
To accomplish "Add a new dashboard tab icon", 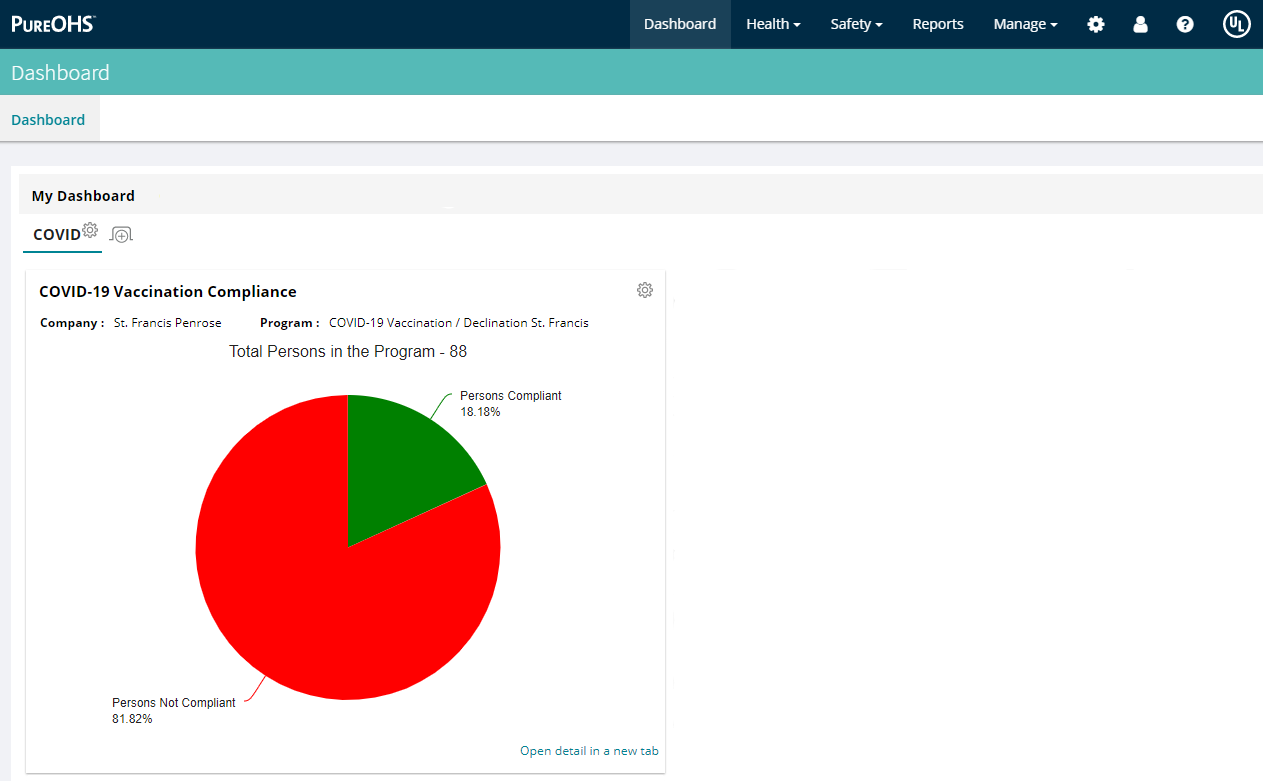I will 121,234.
